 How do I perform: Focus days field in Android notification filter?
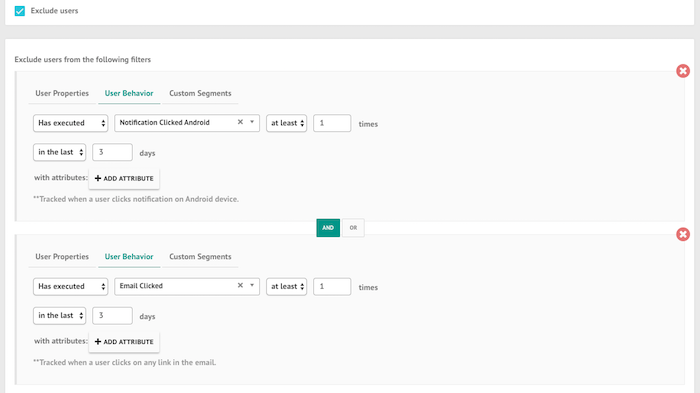112,152
